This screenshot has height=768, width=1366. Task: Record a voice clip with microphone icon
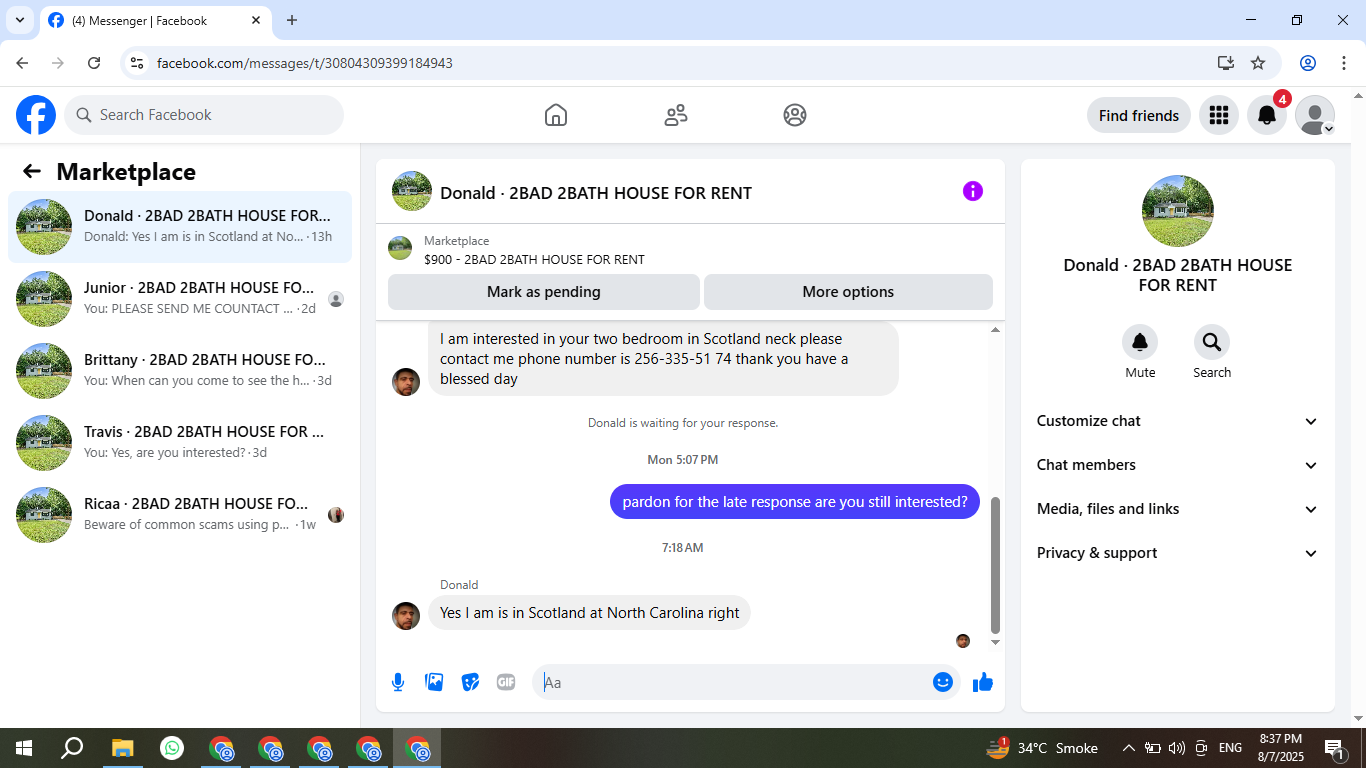[x=398, y=682]
